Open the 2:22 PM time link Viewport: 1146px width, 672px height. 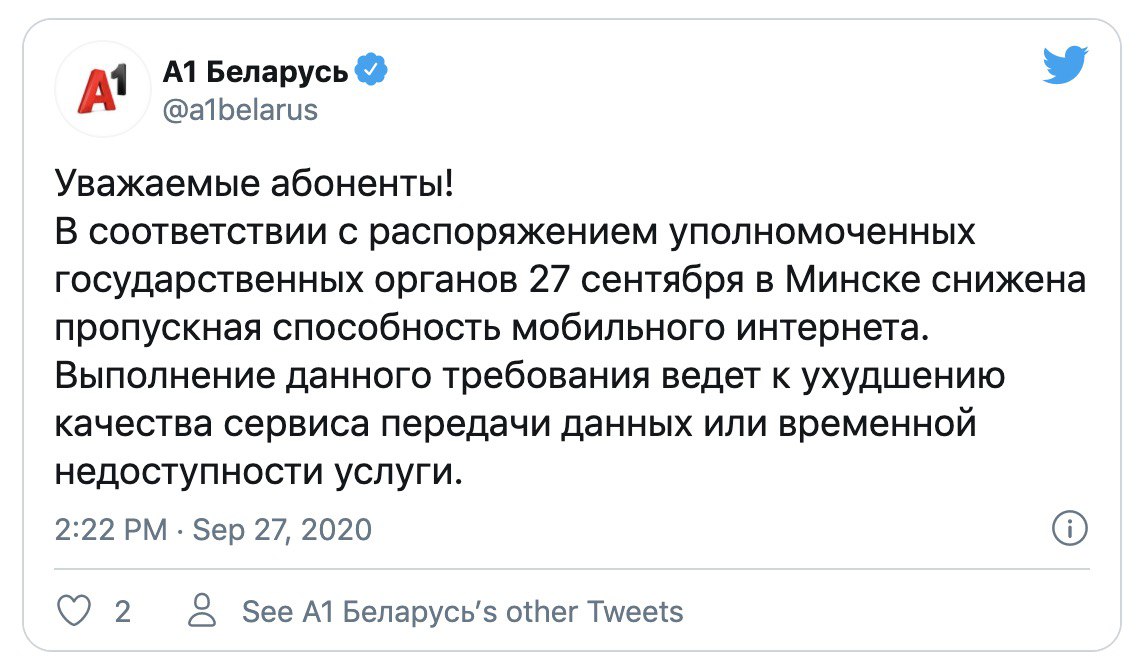click(x=111, y=529)
